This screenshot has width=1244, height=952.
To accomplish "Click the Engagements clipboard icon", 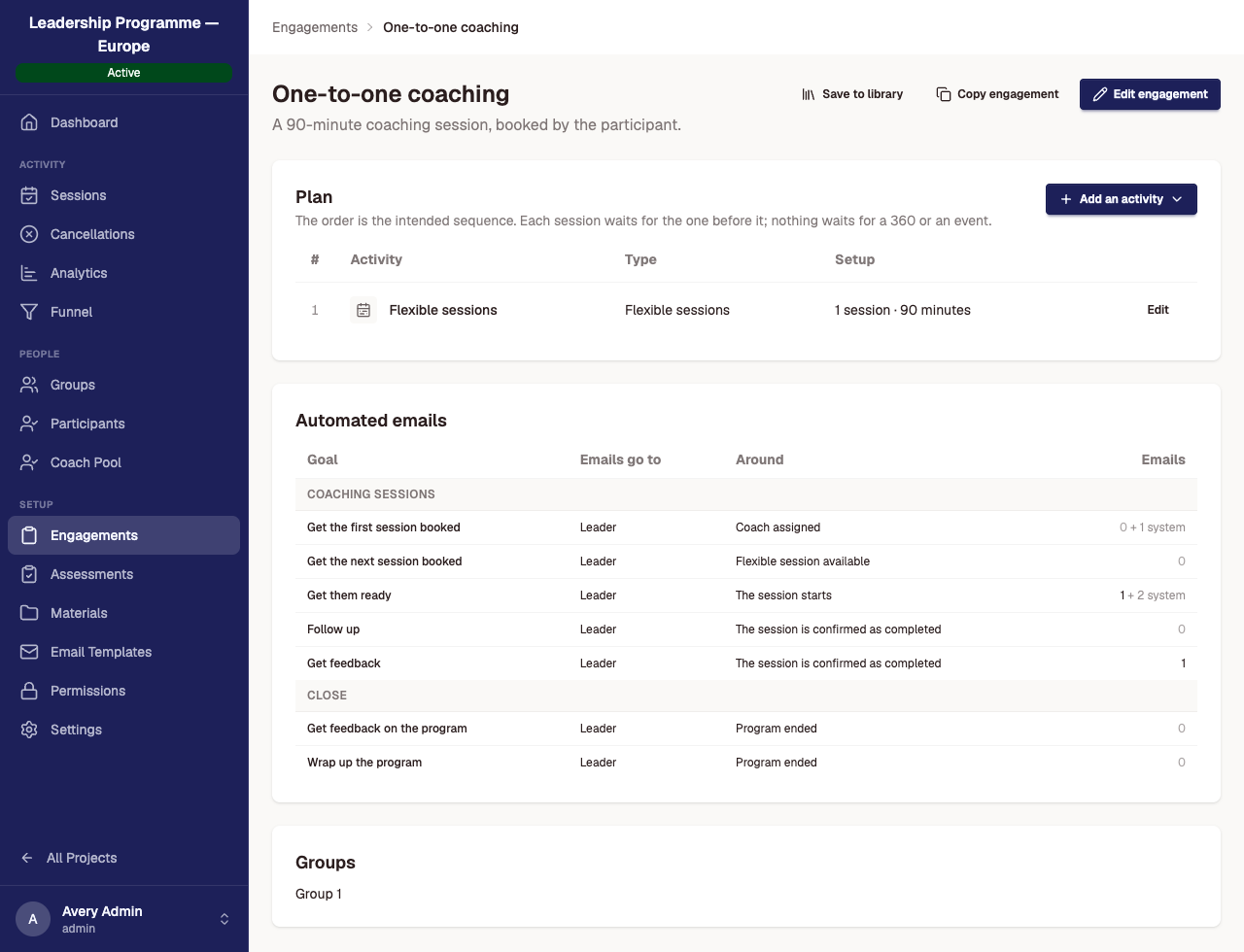I will [x=29, y=535].
